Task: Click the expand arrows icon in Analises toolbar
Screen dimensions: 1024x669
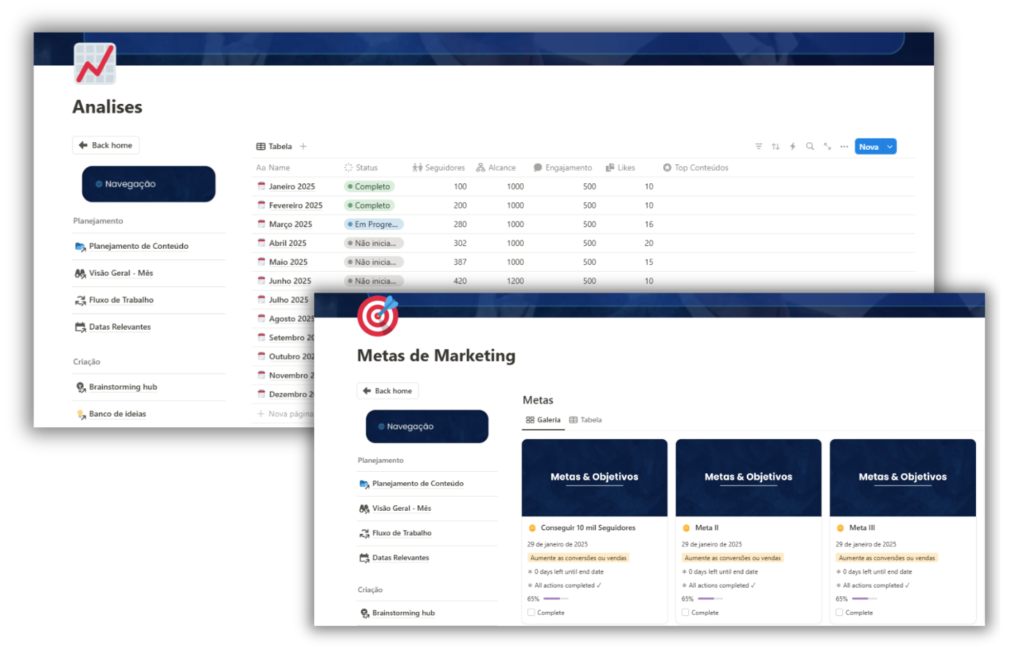Action: 827,146
